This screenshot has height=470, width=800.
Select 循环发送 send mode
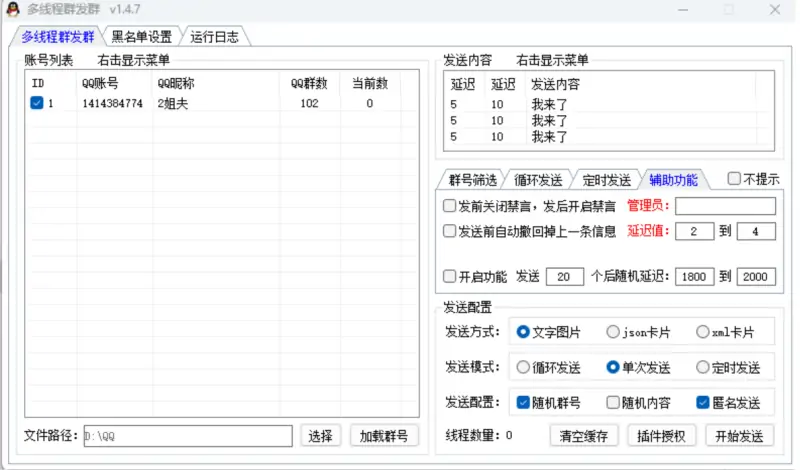point(523,368)
